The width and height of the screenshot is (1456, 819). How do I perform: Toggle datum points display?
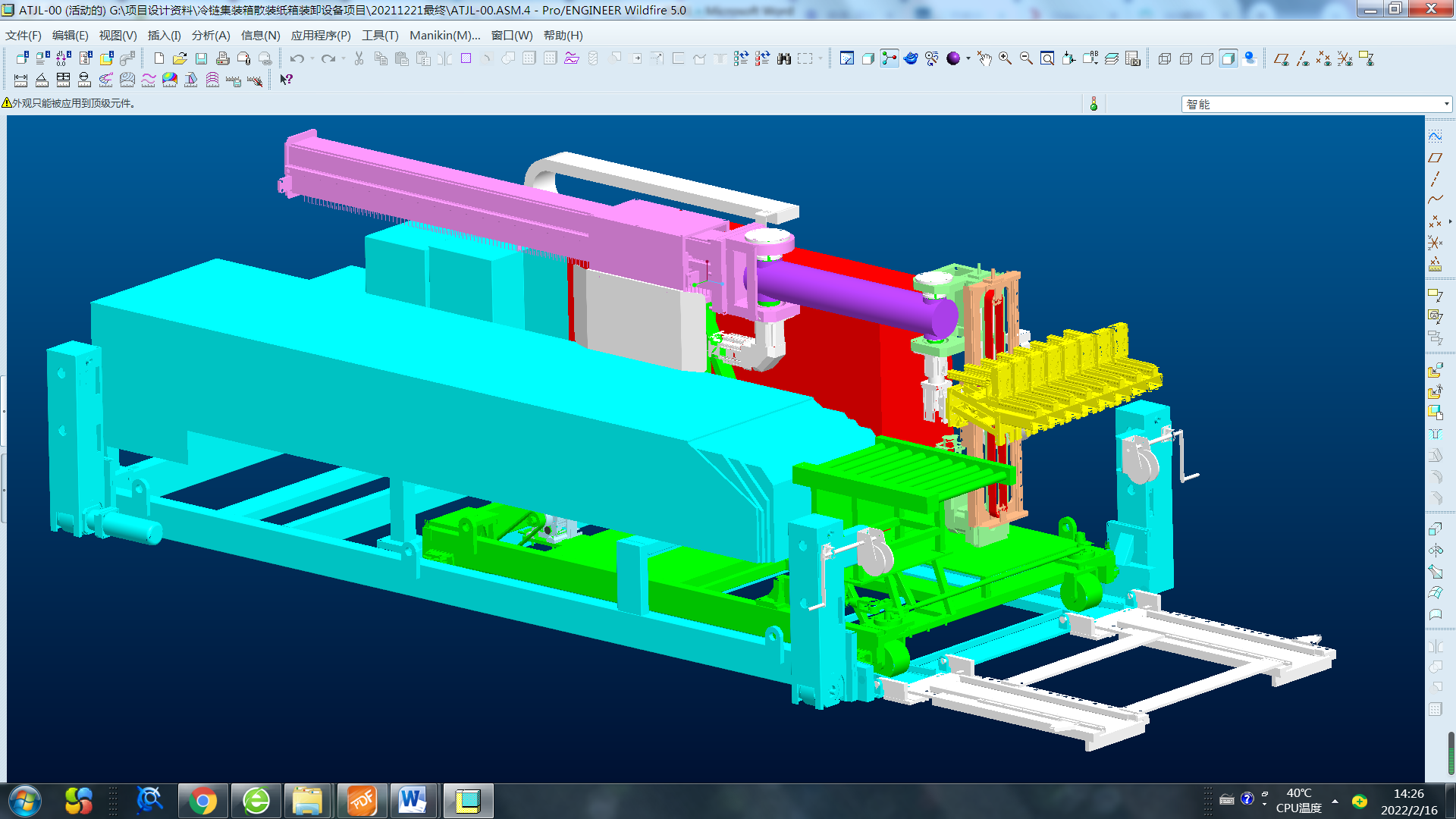[1324, 58]
